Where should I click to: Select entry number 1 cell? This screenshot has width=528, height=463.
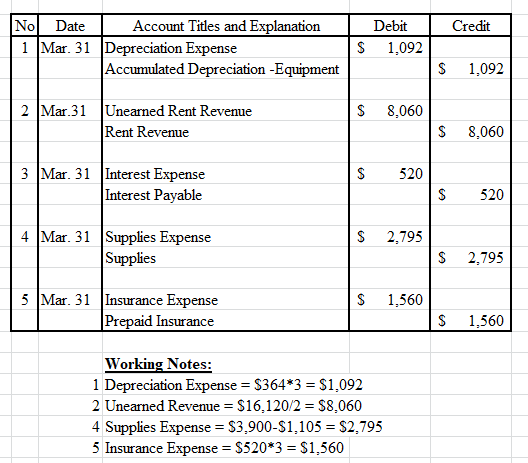pos(25,47)
